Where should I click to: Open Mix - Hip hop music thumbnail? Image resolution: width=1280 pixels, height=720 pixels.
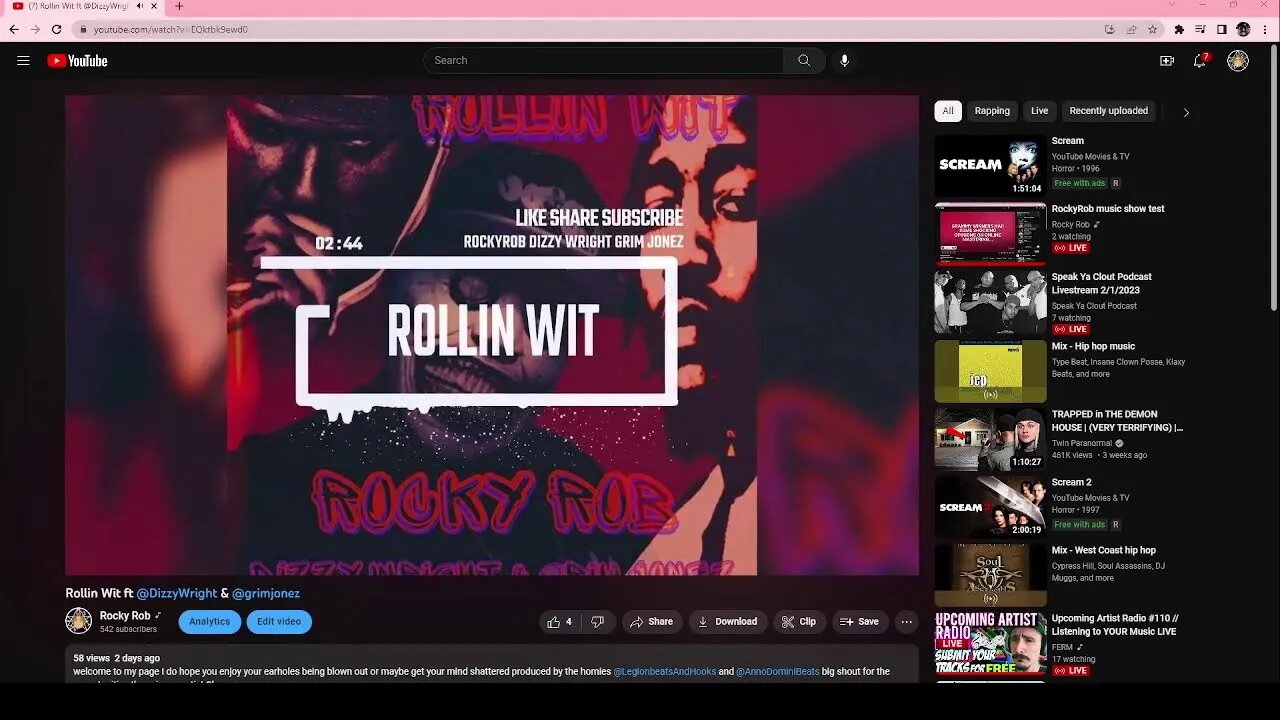[x=990, y=371]
